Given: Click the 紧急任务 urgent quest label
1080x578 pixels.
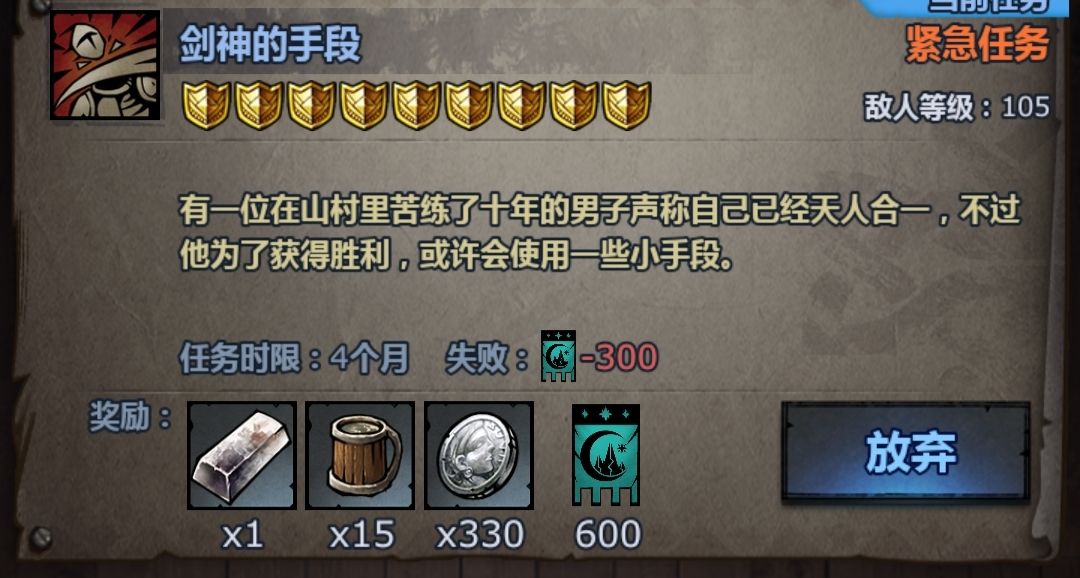Looking at the screenshot, I should pyautogui.click(x=977, y=44).
